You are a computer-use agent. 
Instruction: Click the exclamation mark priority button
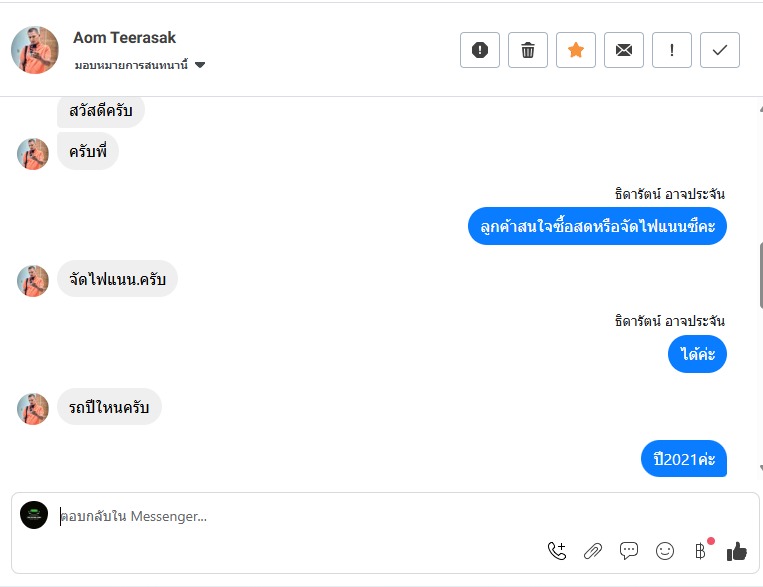(x=672, y=50)
